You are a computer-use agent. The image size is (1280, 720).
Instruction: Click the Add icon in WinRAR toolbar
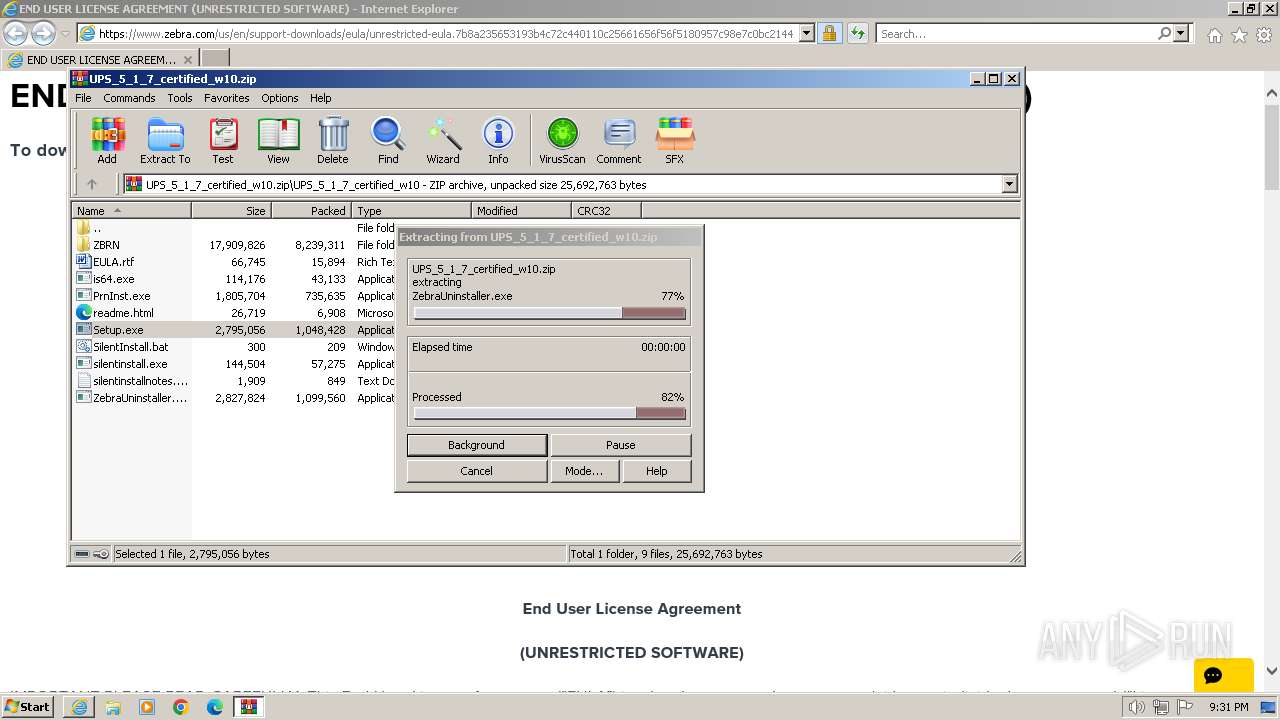[x=107, y=140]
